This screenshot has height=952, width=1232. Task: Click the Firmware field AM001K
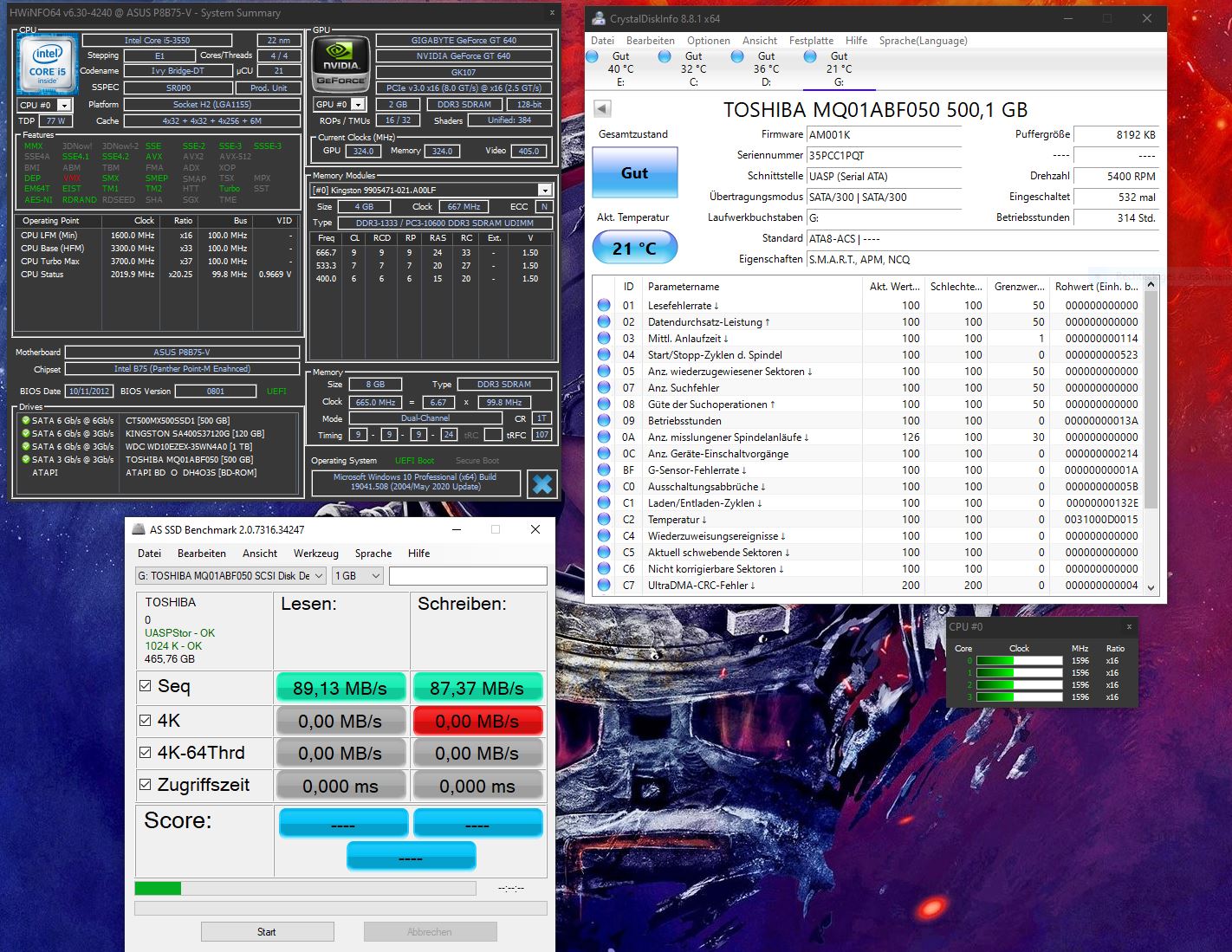tap(884, 134)
